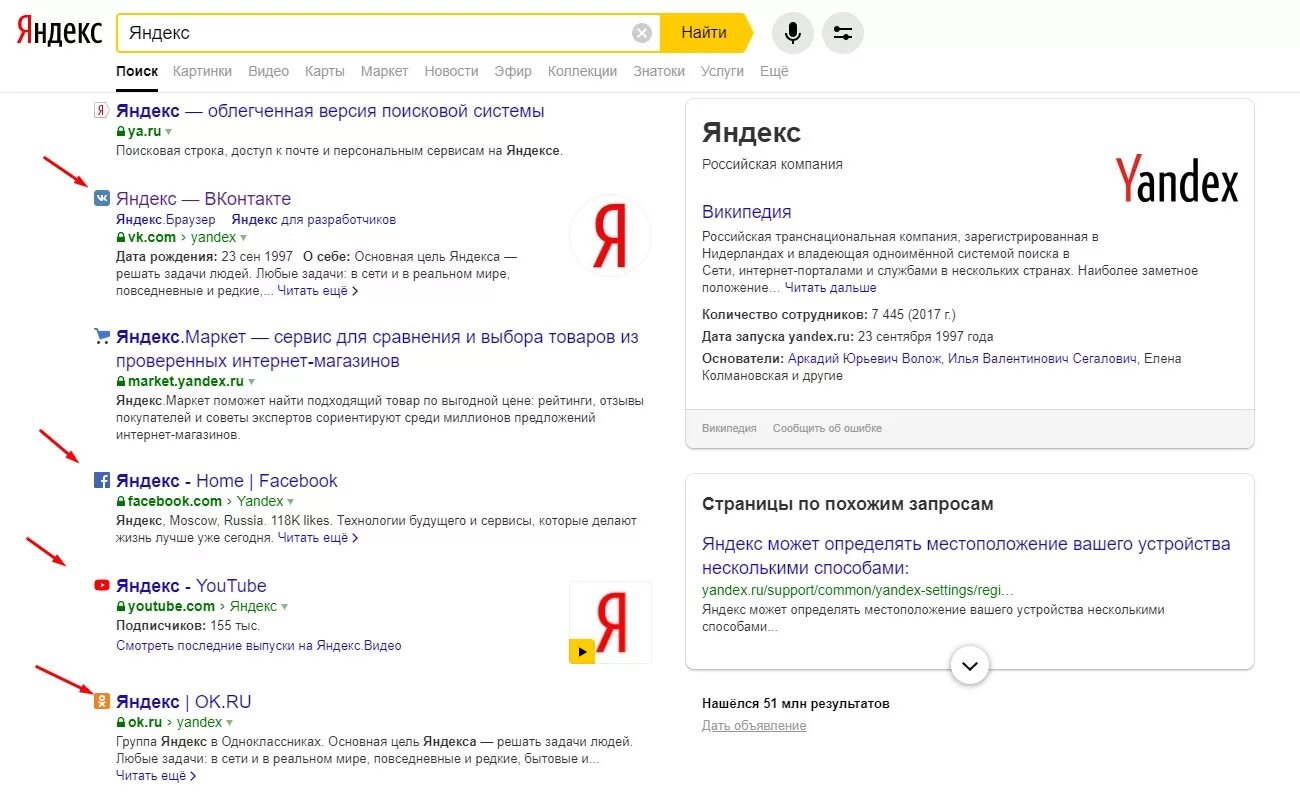Click the lock icon beside market.yandex.ru
1300x807 pixels.
click(x=121, y=382)
